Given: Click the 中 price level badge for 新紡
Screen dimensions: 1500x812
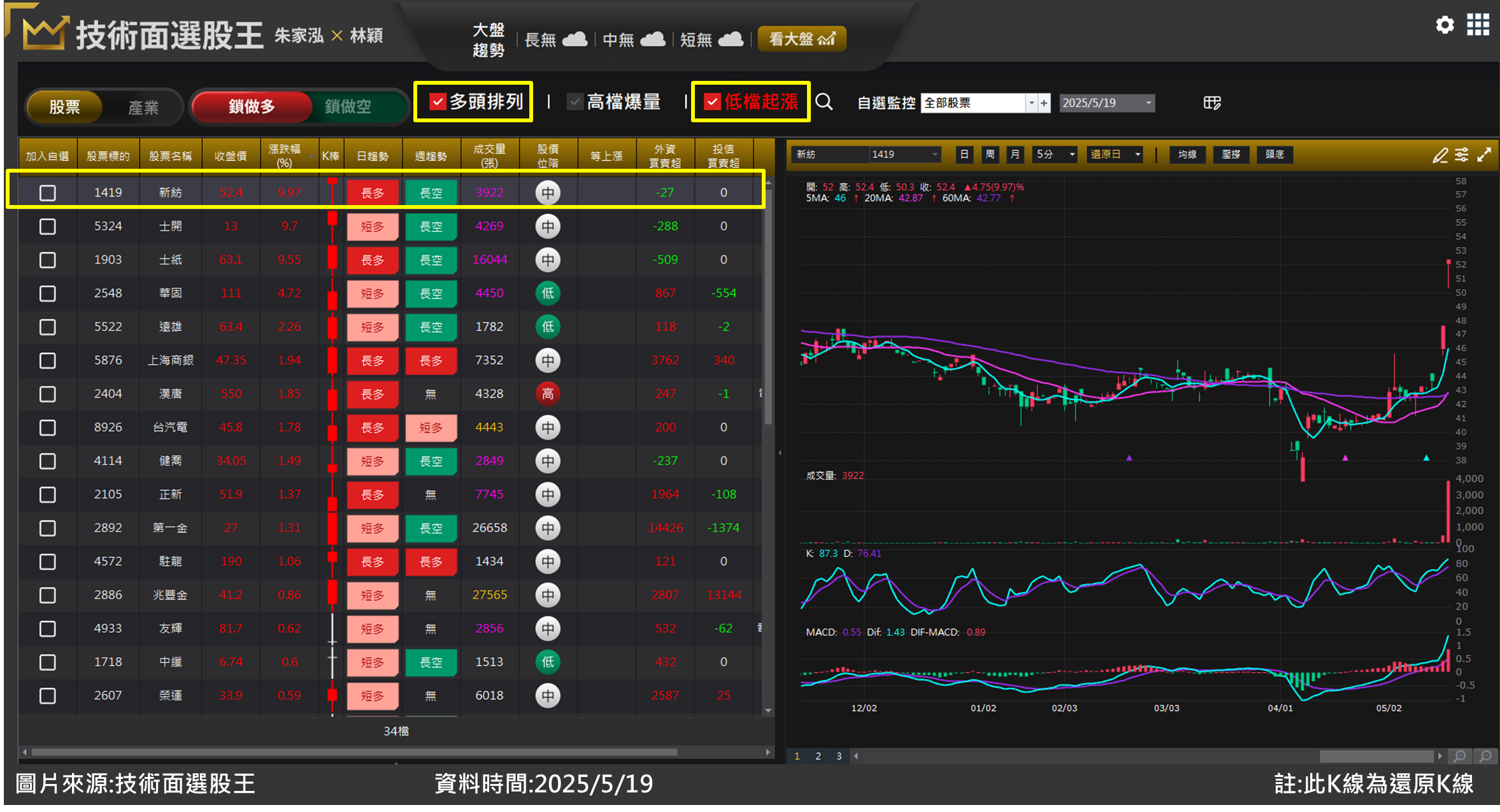Looking at the screenshot, I should (548, 193).
